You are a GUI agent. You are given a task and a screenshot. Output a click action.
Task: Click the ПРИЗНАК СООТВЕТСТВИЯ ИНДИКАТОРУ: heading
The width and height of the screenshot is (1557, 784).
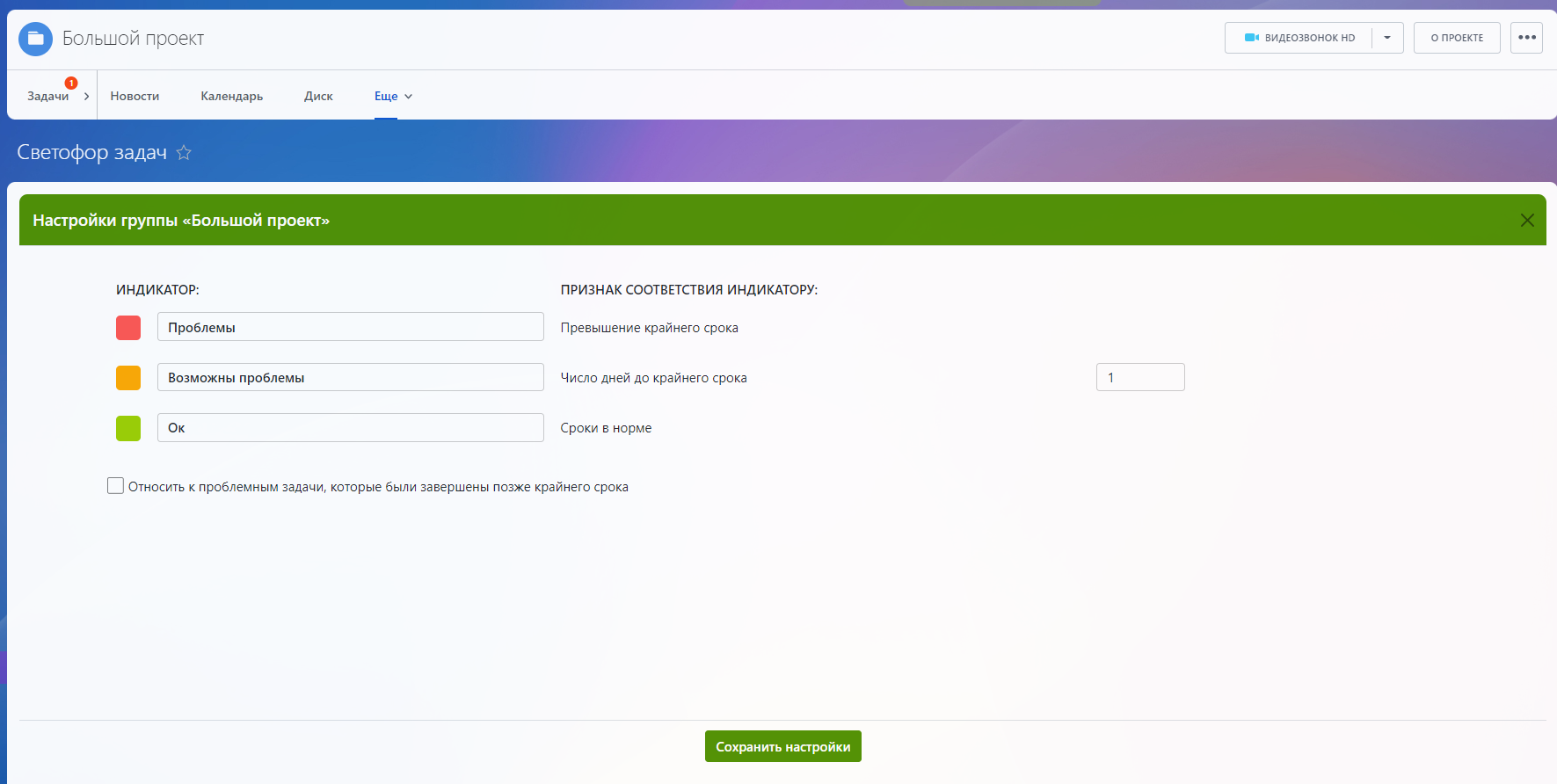click(689, 289)
